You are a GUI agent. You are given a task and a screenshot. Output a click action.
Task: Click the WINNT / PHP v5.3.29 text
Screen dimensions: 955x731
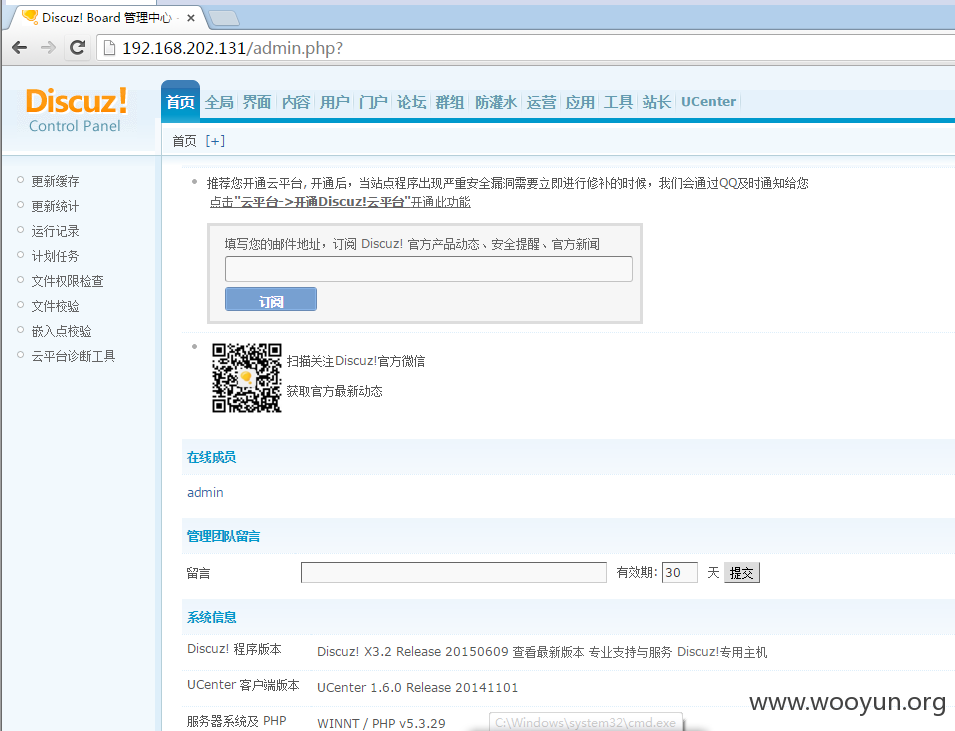click(x=381, y=723)
